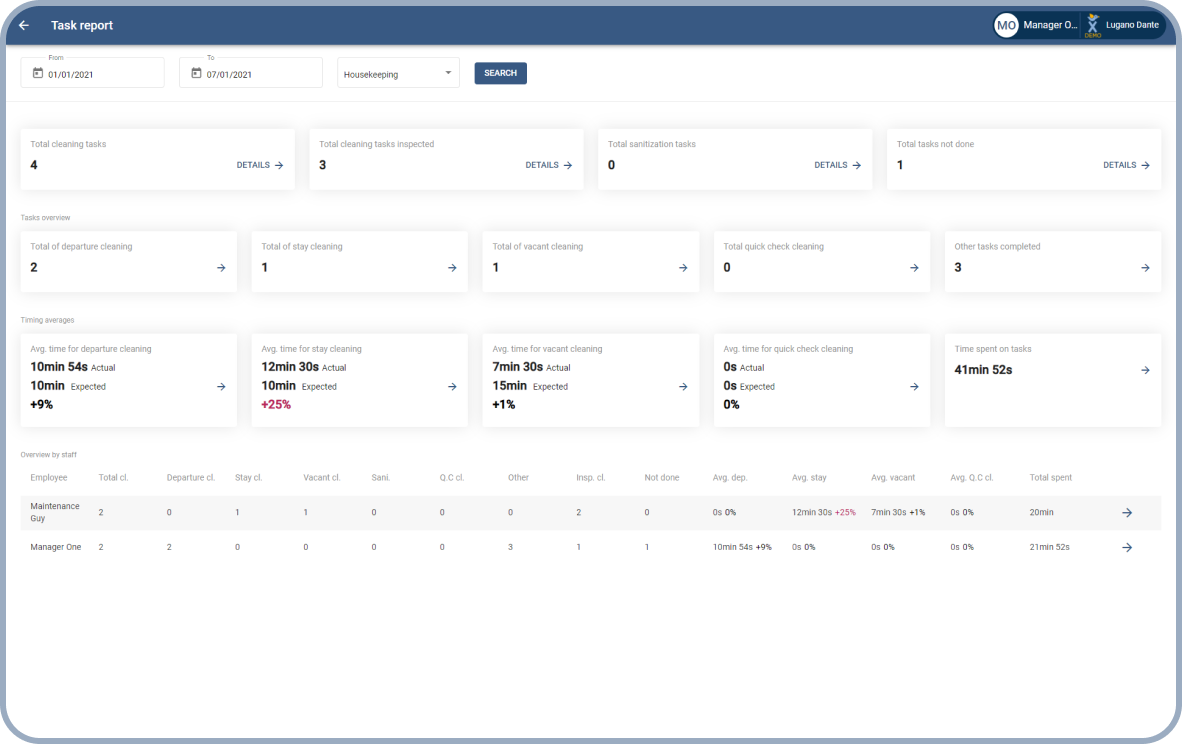
Task: Open DETAILS for total cleaning tasks
Action: pyautogui.click(x=260, y=165)
